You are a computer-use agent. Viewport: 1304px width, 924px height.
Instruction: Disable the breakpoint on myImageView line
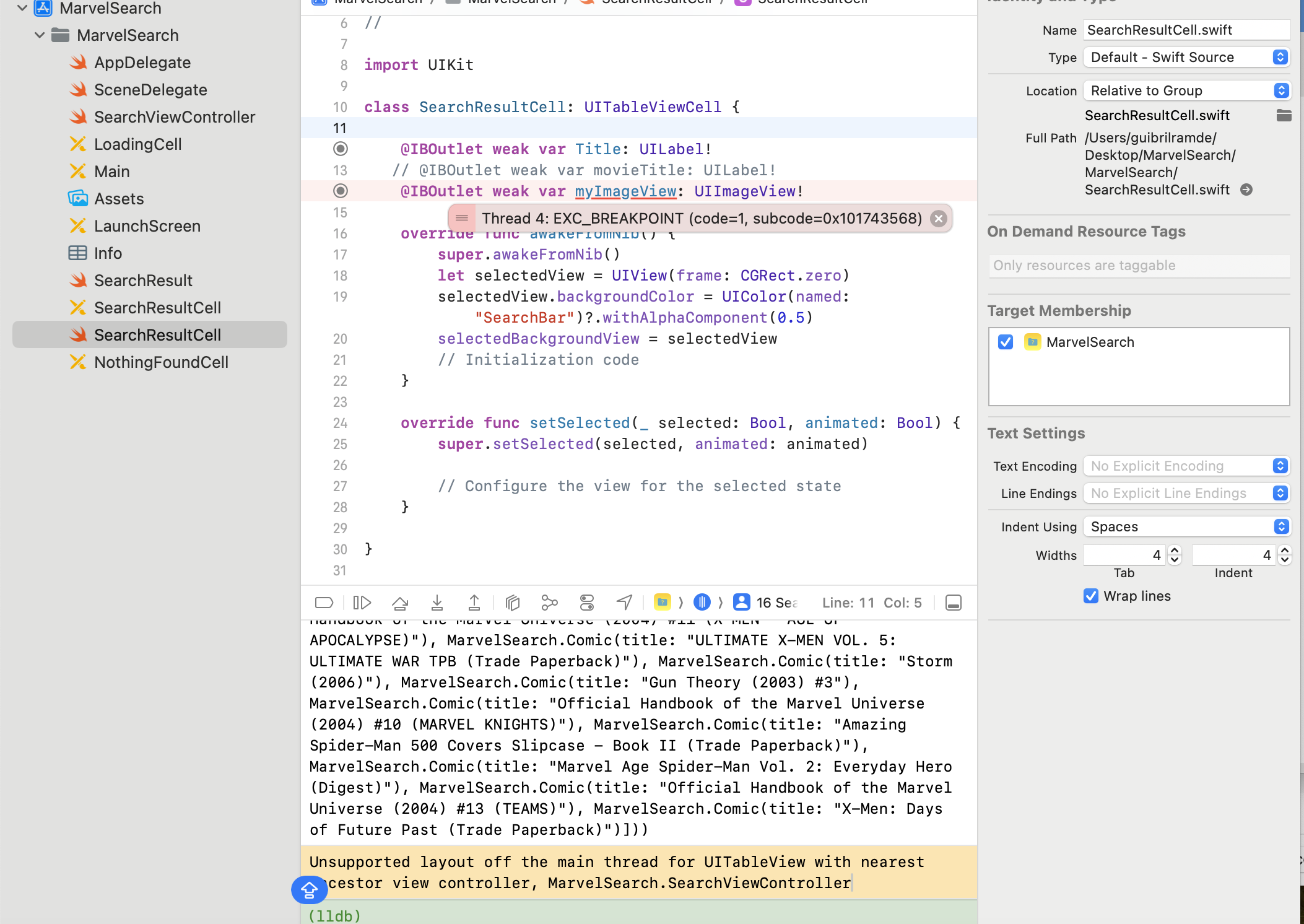tap(340, 191)
